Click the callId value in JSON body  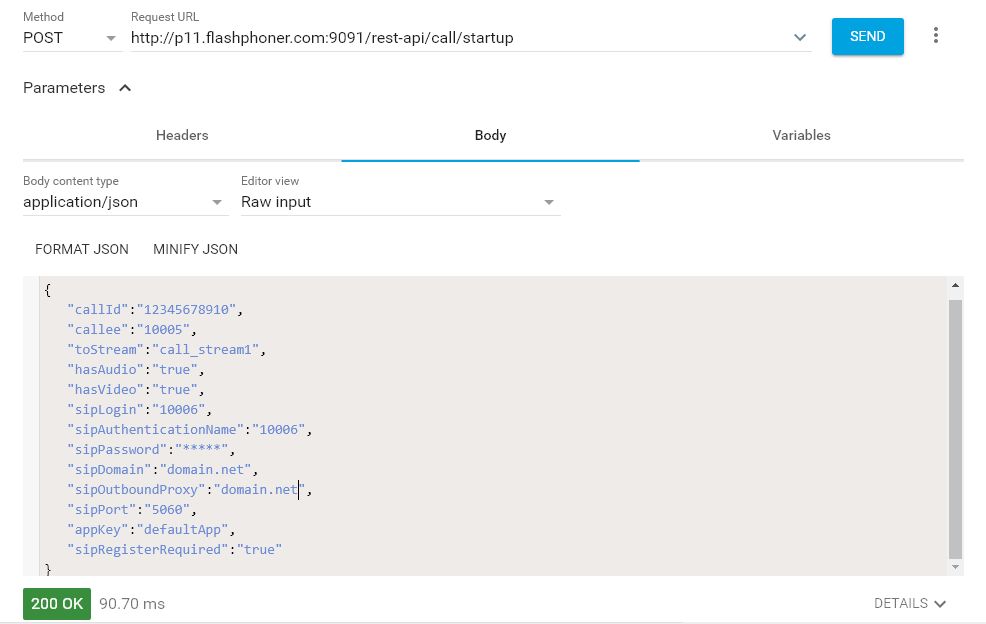click(x=189, y=309)
